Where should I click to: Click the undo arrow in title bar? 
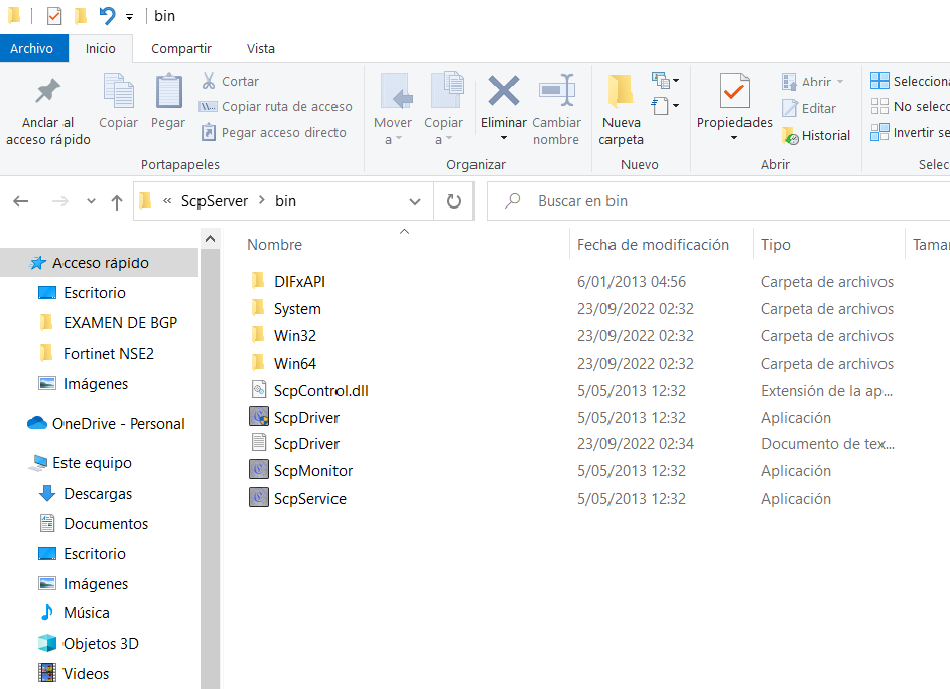pos(107,16)
